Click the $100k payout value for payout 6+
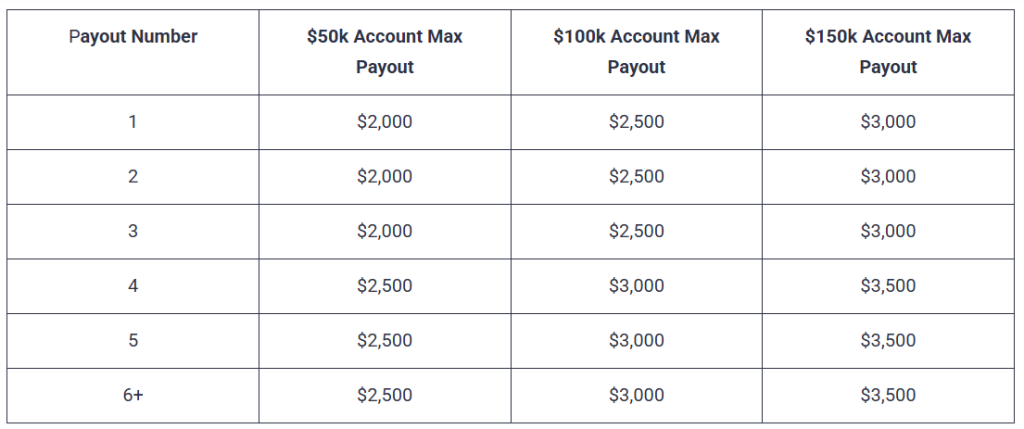 pos(636,395)
